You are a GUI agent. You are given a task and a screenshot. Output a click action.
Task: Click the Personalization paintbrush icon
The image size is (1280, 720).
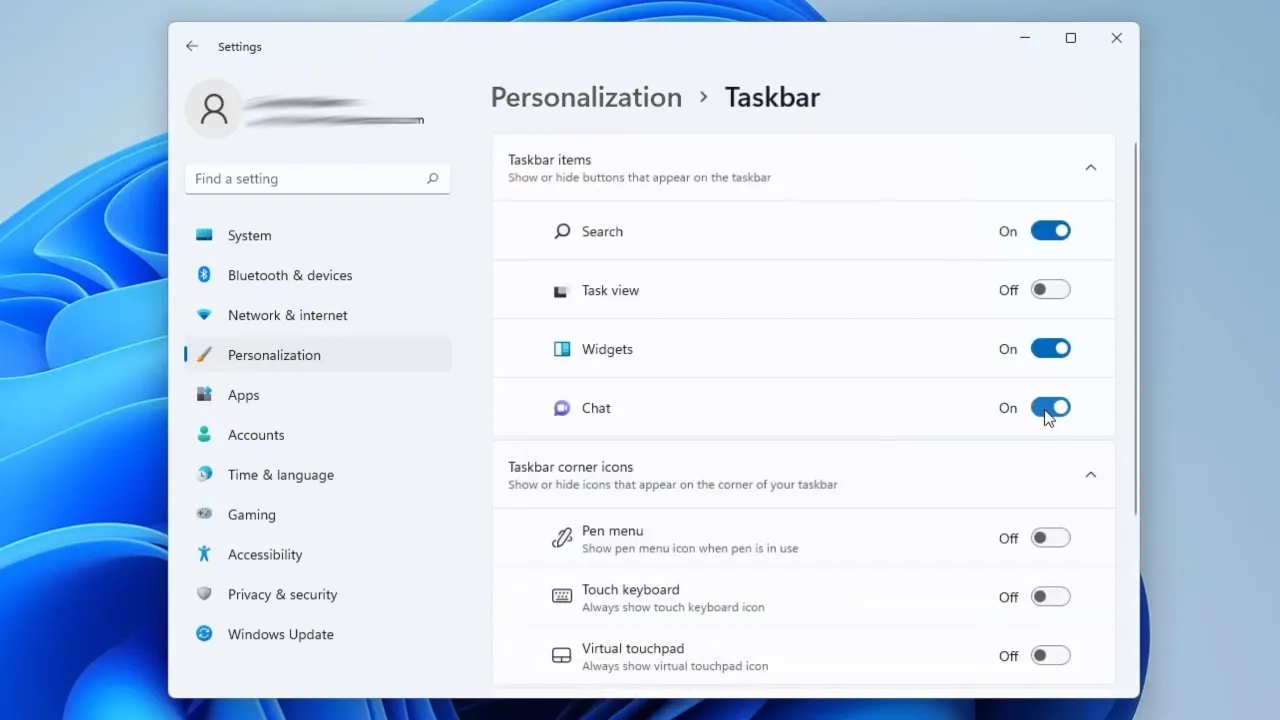(204, 355)
